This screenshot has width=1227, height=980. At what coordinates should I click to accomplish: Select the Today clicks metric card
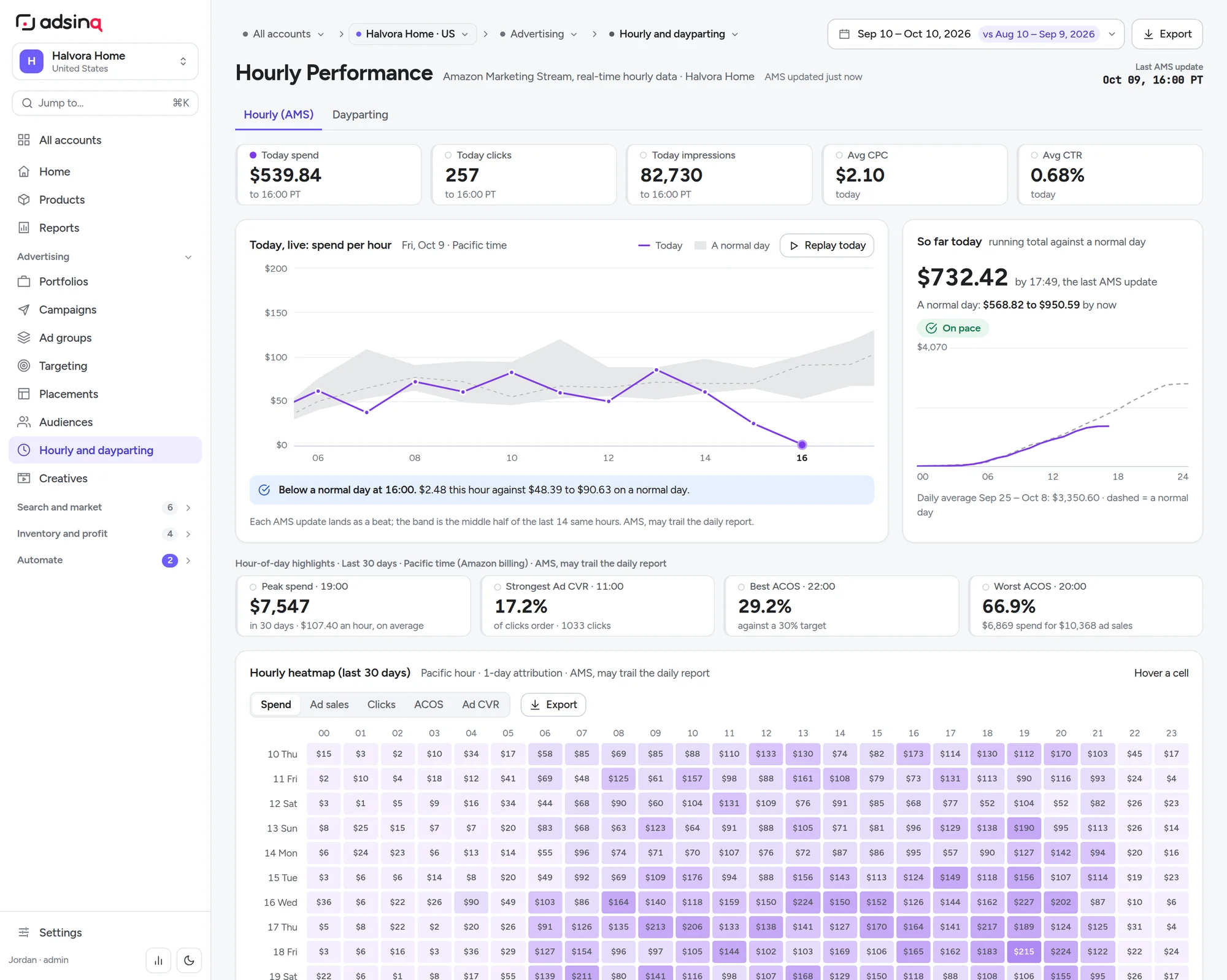tap(524, 175)
